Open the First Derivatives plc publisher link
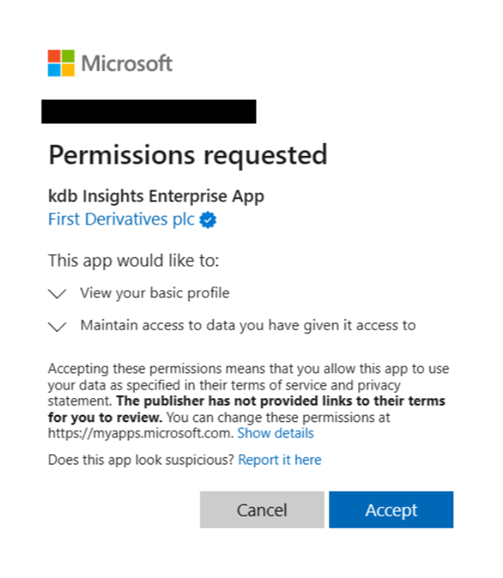Viewport: 503px width, 578px height. [x=121, y=219]
